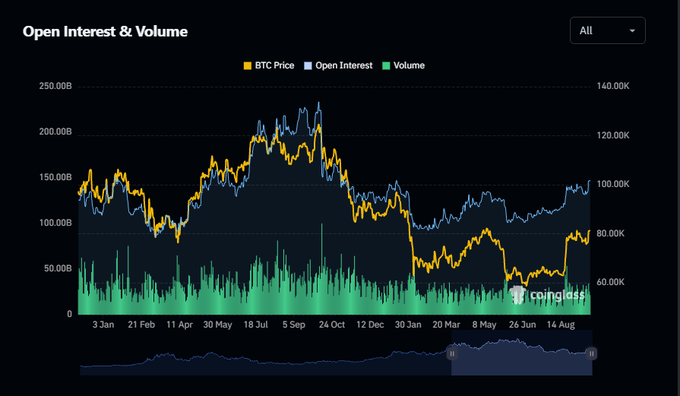Click the 20 Mar date label
The height and width of the screenshot is (396, 680).
pos(446,324)
